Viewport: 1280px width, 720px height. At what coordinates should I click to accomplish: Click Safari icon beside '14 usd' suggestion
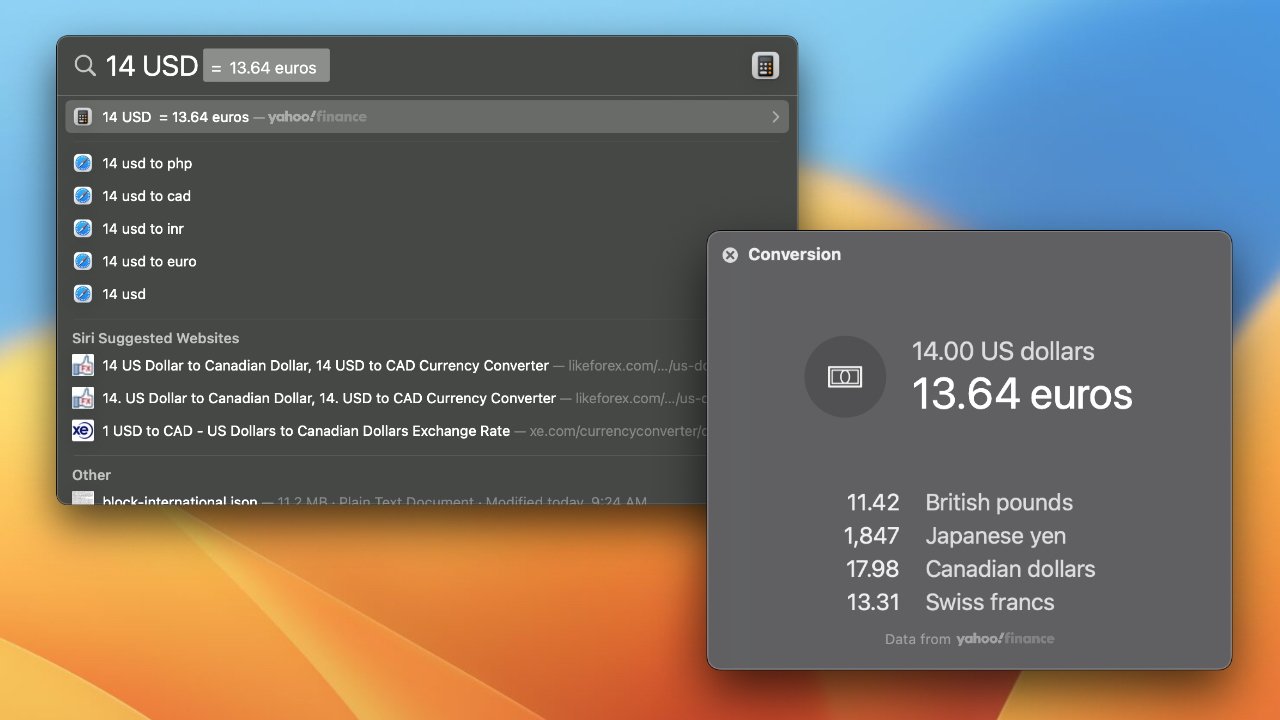pos(83,294)
